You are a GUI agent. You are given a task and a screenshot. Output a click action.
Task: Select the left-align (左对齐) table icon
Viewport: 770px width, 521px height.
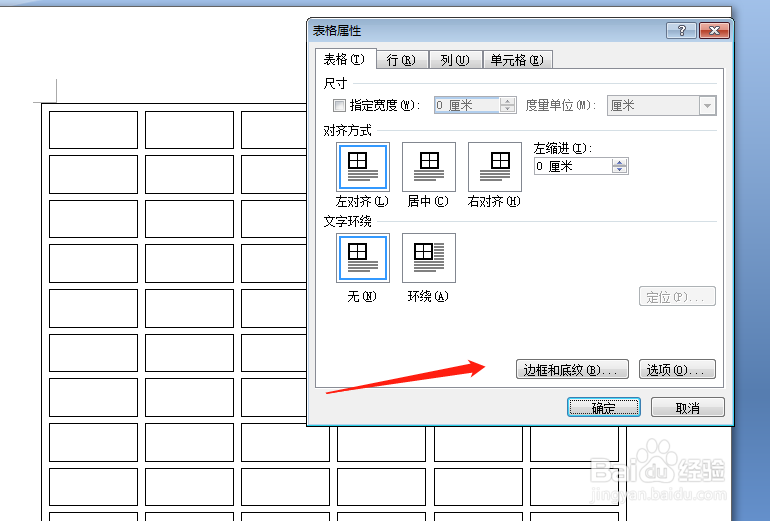[x=363, y=167]
